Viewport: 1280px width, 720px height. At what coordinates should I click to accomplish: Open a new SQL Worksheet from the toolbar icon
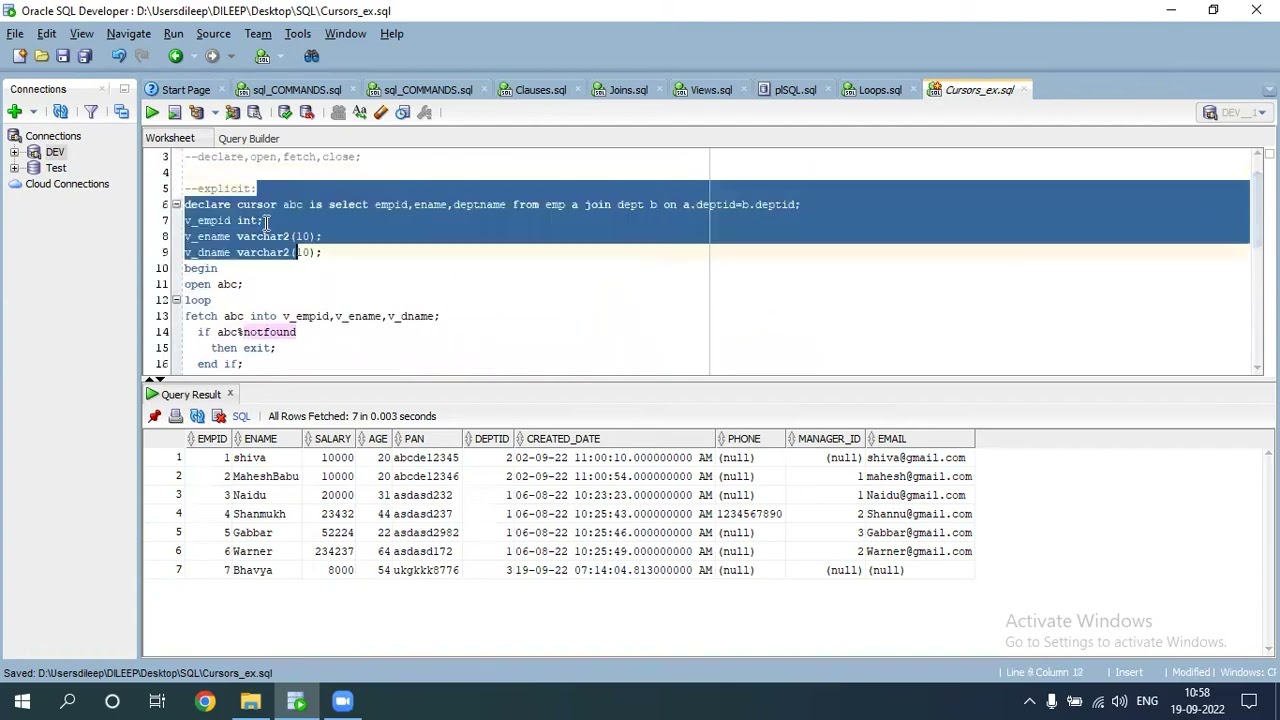coord(262,56)
